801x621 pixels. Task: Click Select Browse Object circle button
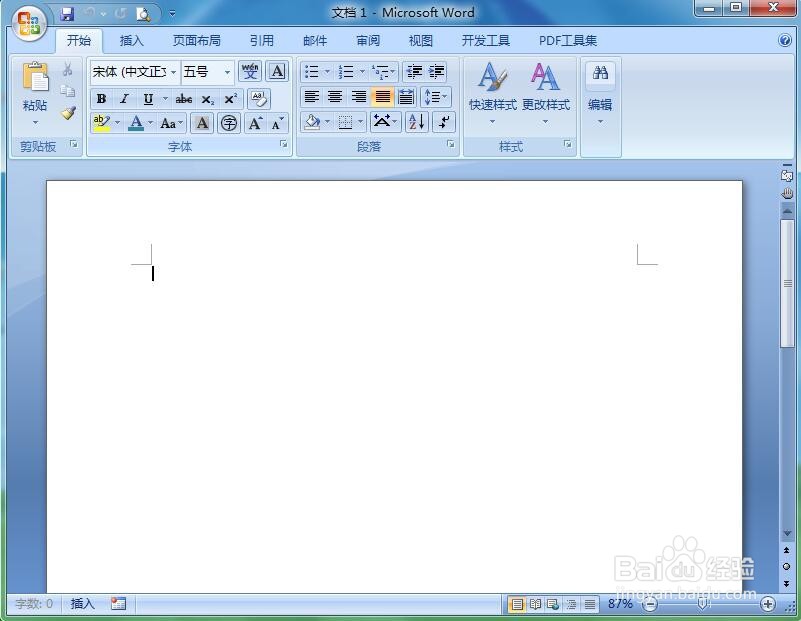pos(787,566)
